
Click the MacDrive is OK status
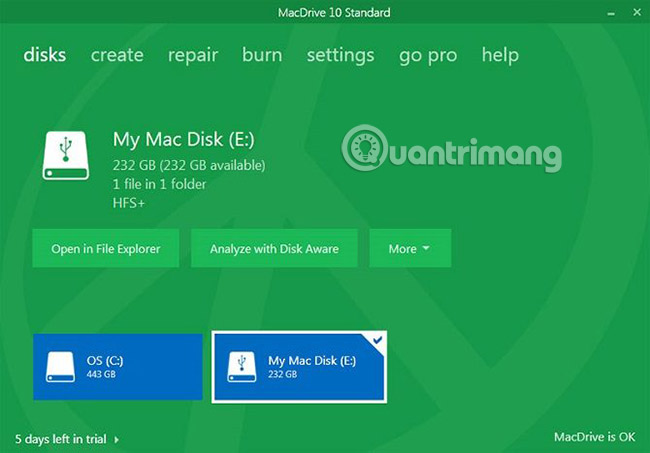594,437
